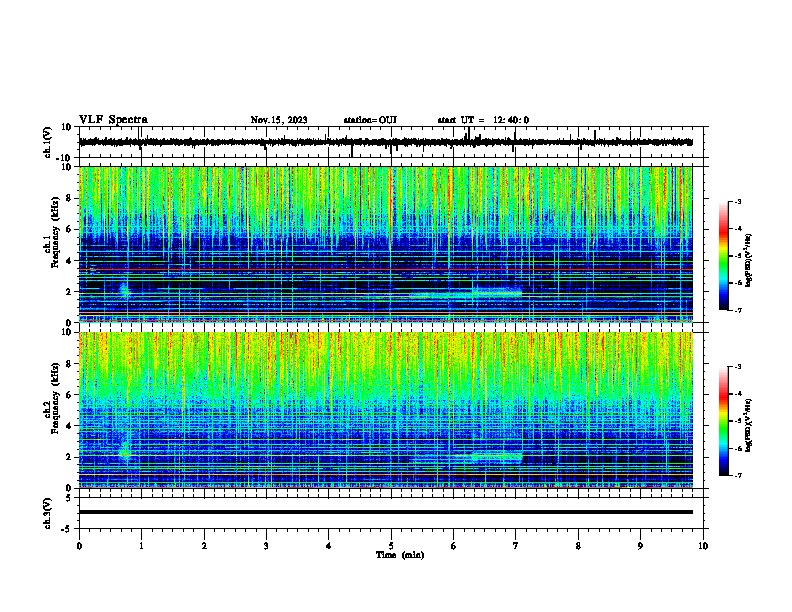792x612 pixels.
Task: Click the "6" kHz tick on ch.2 spectrogram axis
Action: (x=70, y=395)
